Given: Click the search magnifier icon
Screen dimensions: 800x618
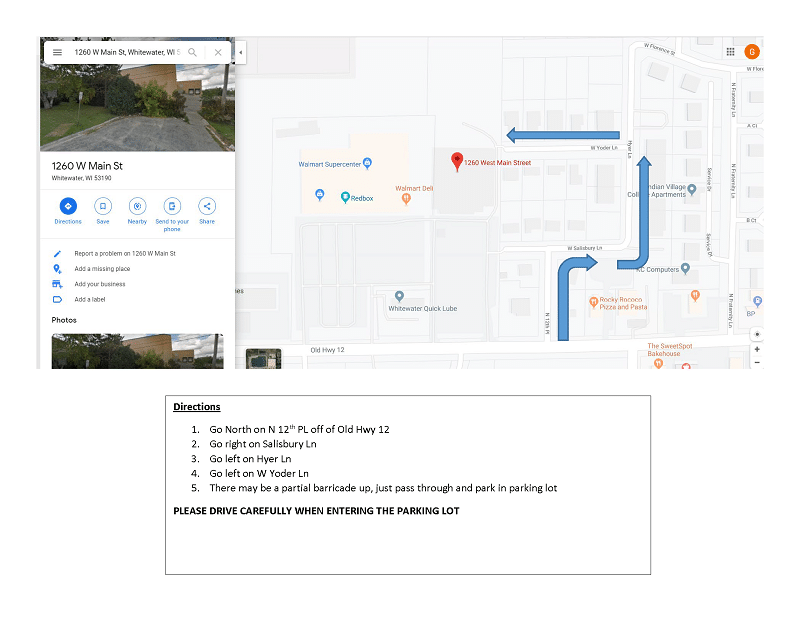Looking at the screenshot, I should pos(192,52).
